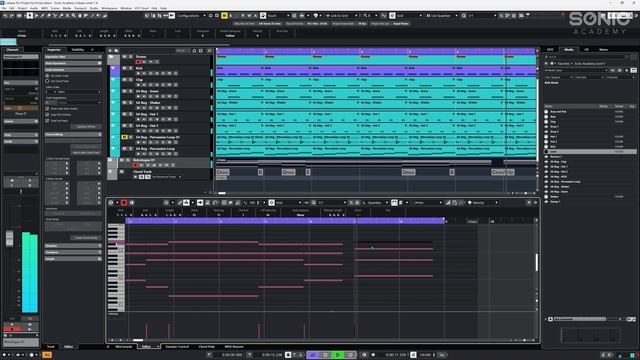Toggle the Snap Live Input checkbox
Viewport: 640px width, 360px height.
coord(47,121)
